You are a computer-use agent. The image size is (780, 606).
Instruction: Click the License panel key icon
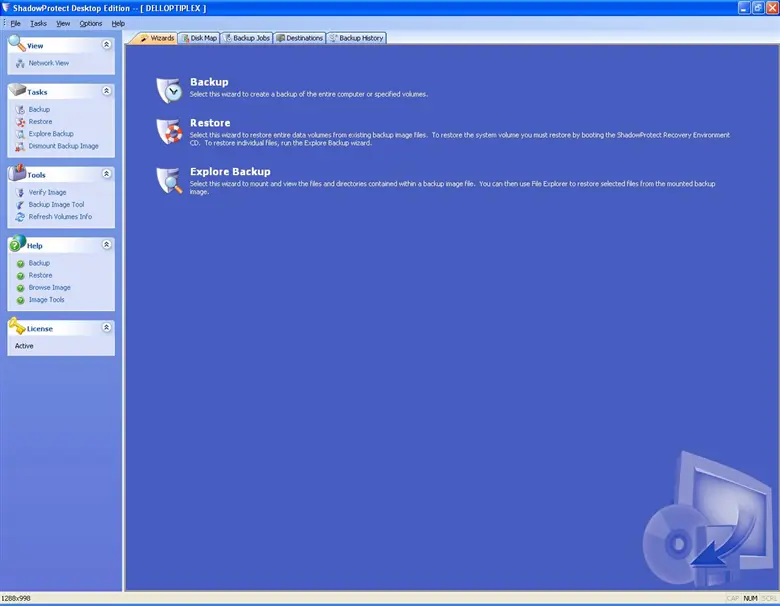(x=17, y=326)
